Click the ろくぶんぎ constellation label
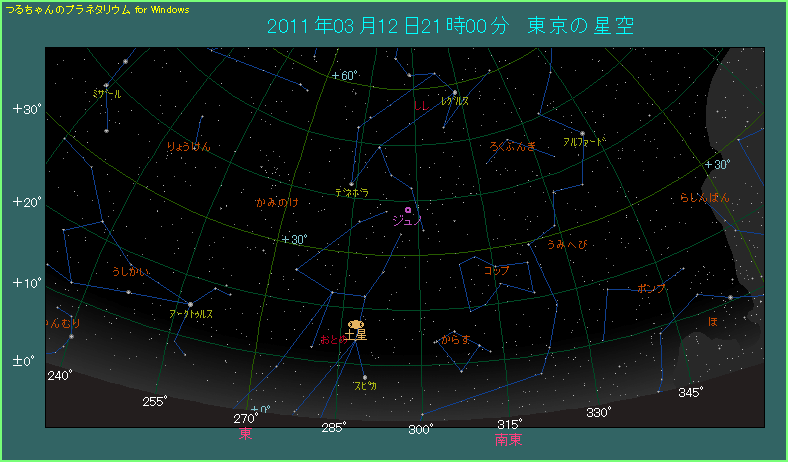 click(513, 146)
